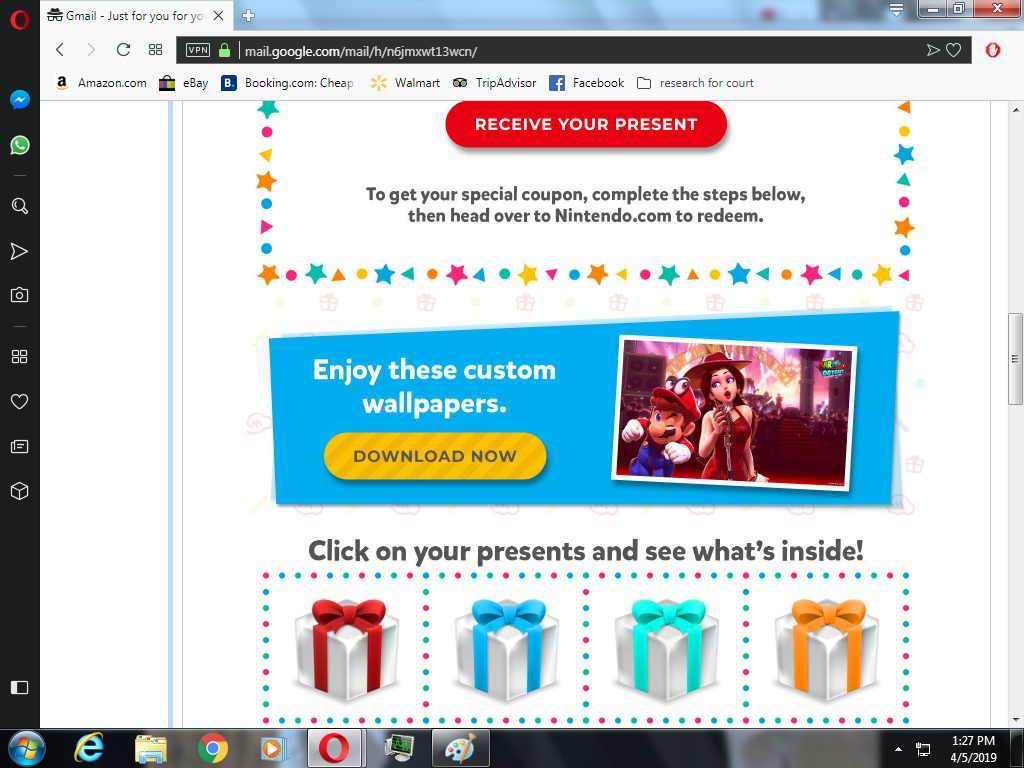This screenshot has width=1024, height=768.
Task: Open the Paint taskbar icon
Action: pos(461,748)
